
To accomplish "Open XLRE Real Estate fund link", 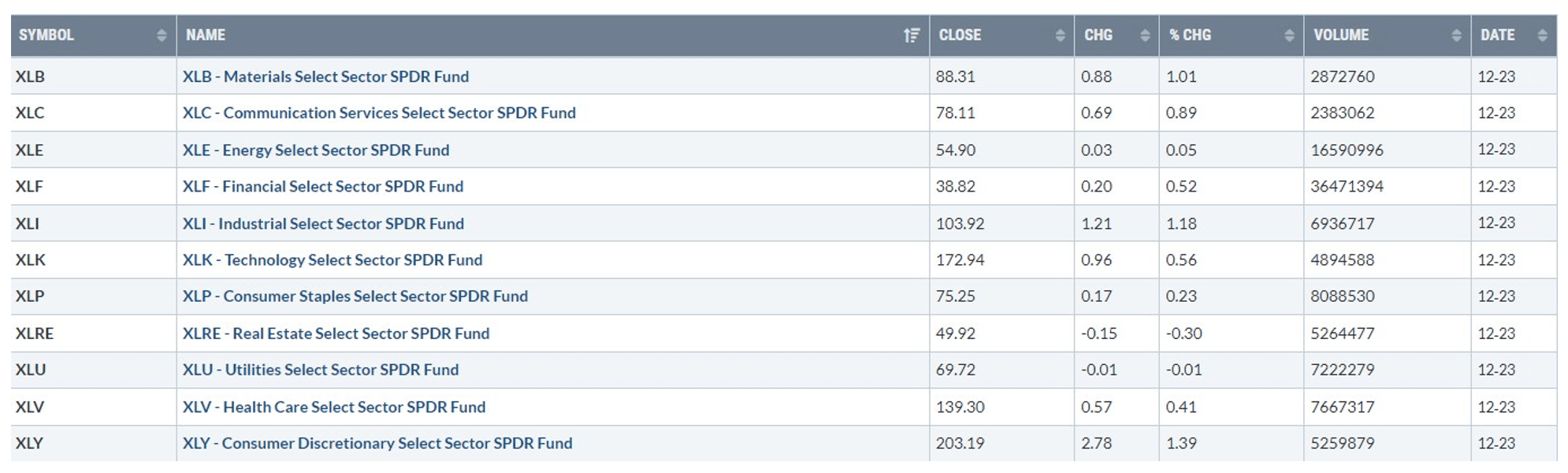I will point(336,333).
